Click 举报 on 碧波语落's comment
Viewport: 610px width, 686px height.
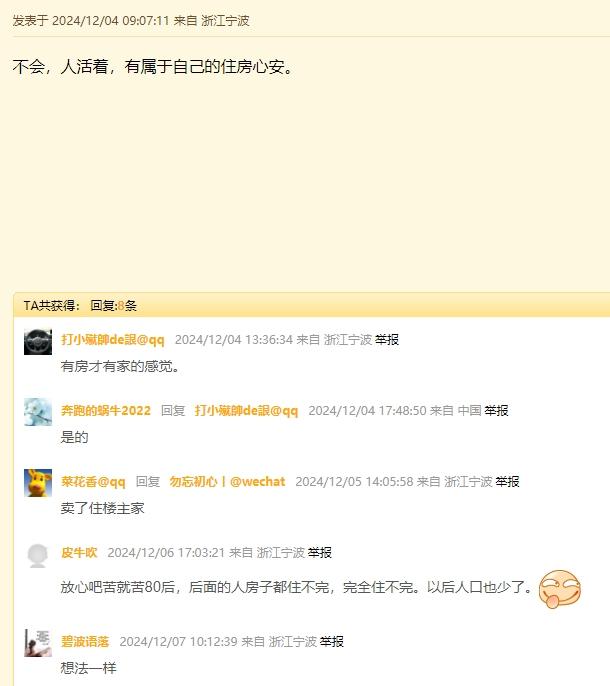(x=332, y=642)
